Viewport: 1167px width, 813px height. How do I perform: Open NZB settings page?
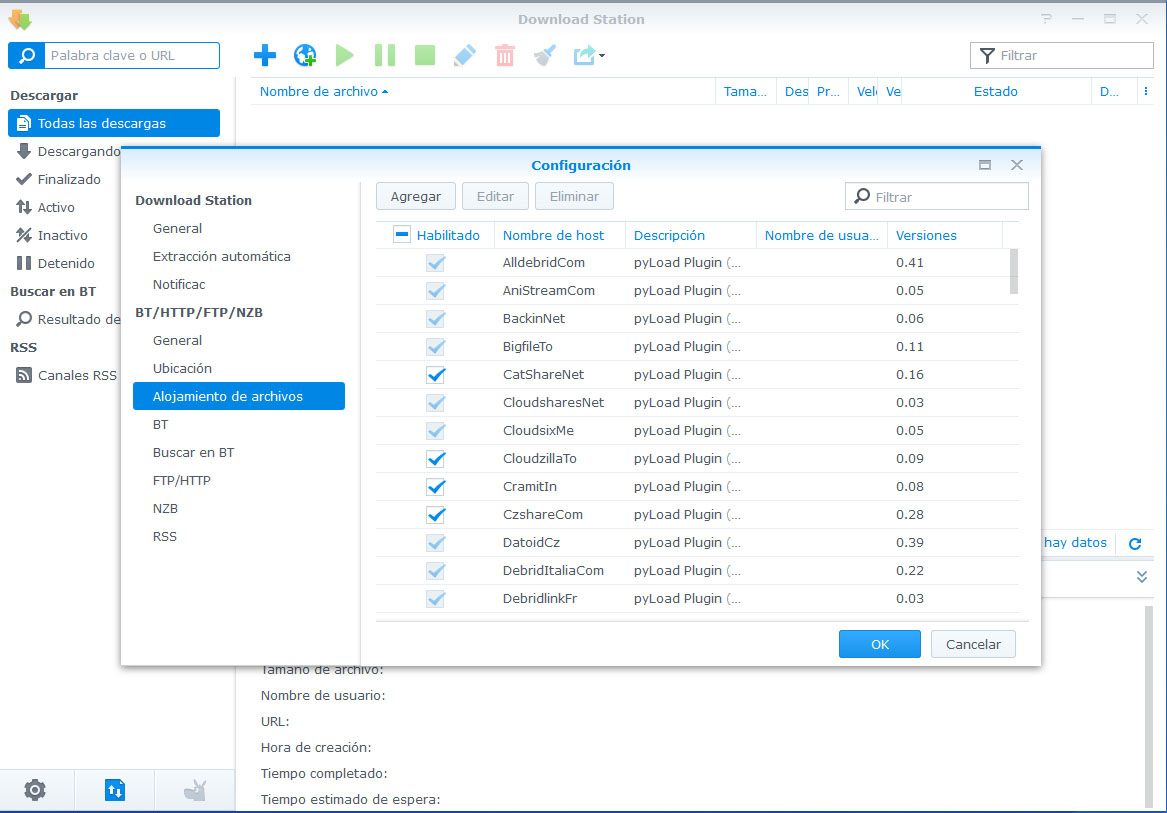click(x=165, y=508)
